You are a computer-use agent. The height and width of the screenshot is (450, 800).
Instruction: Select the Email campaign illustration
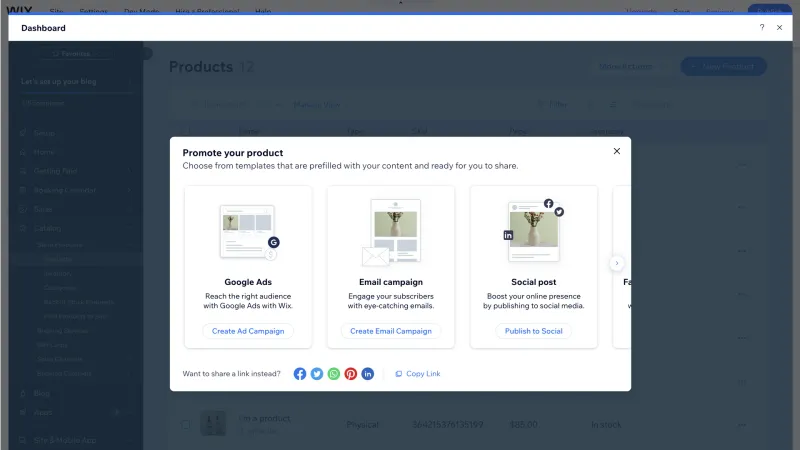(391, 232)
